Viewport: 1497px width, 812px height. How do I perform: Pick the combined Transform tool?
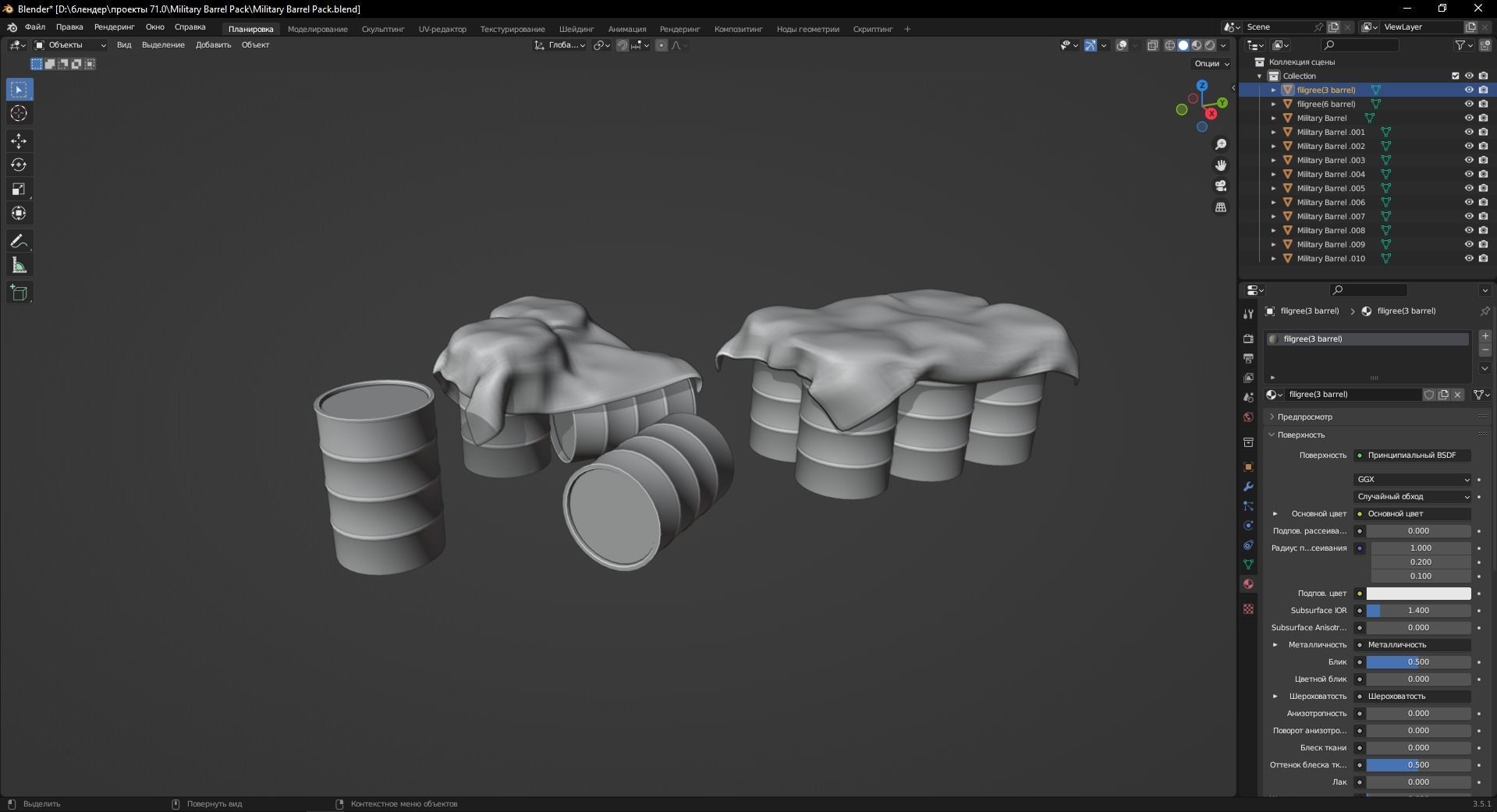point(19,213)
